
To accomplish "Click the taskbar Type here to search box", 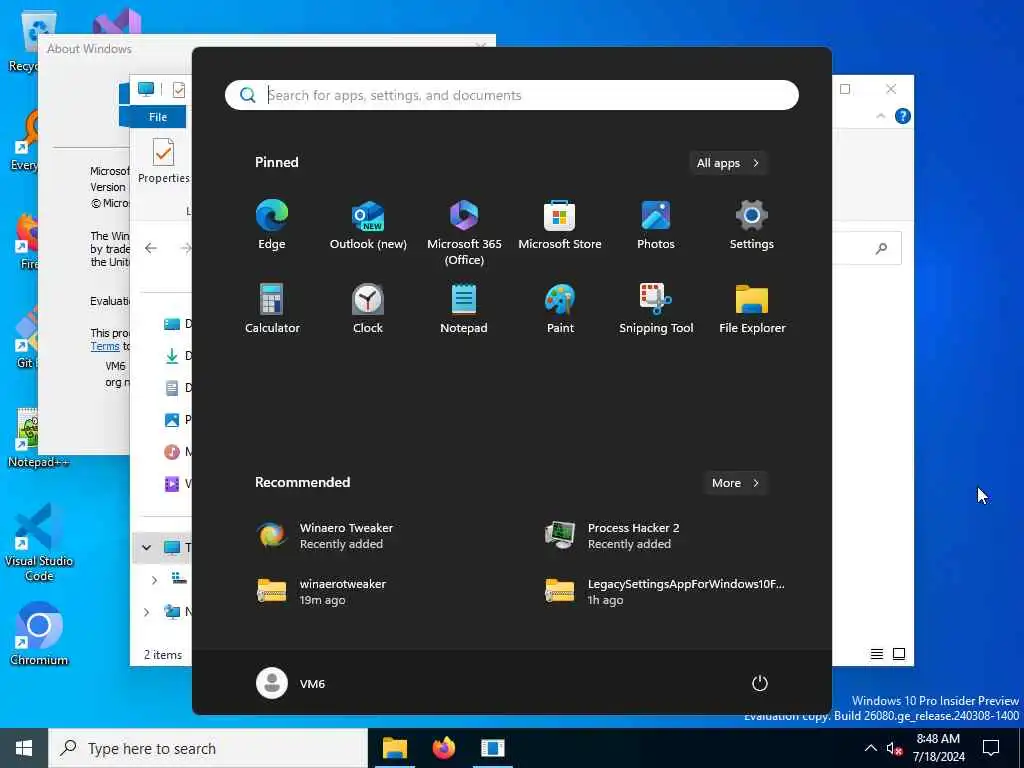I will point(208,748).
